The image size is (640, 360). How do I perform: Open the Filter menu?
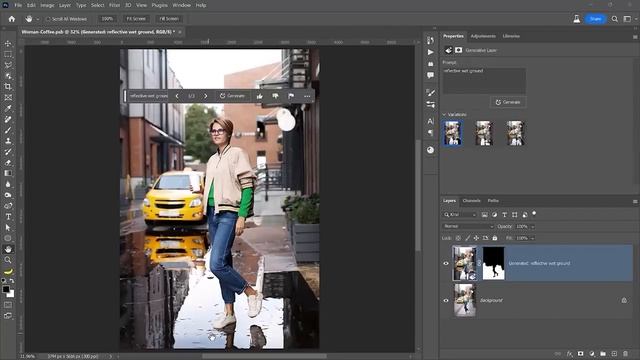[114, 5]
